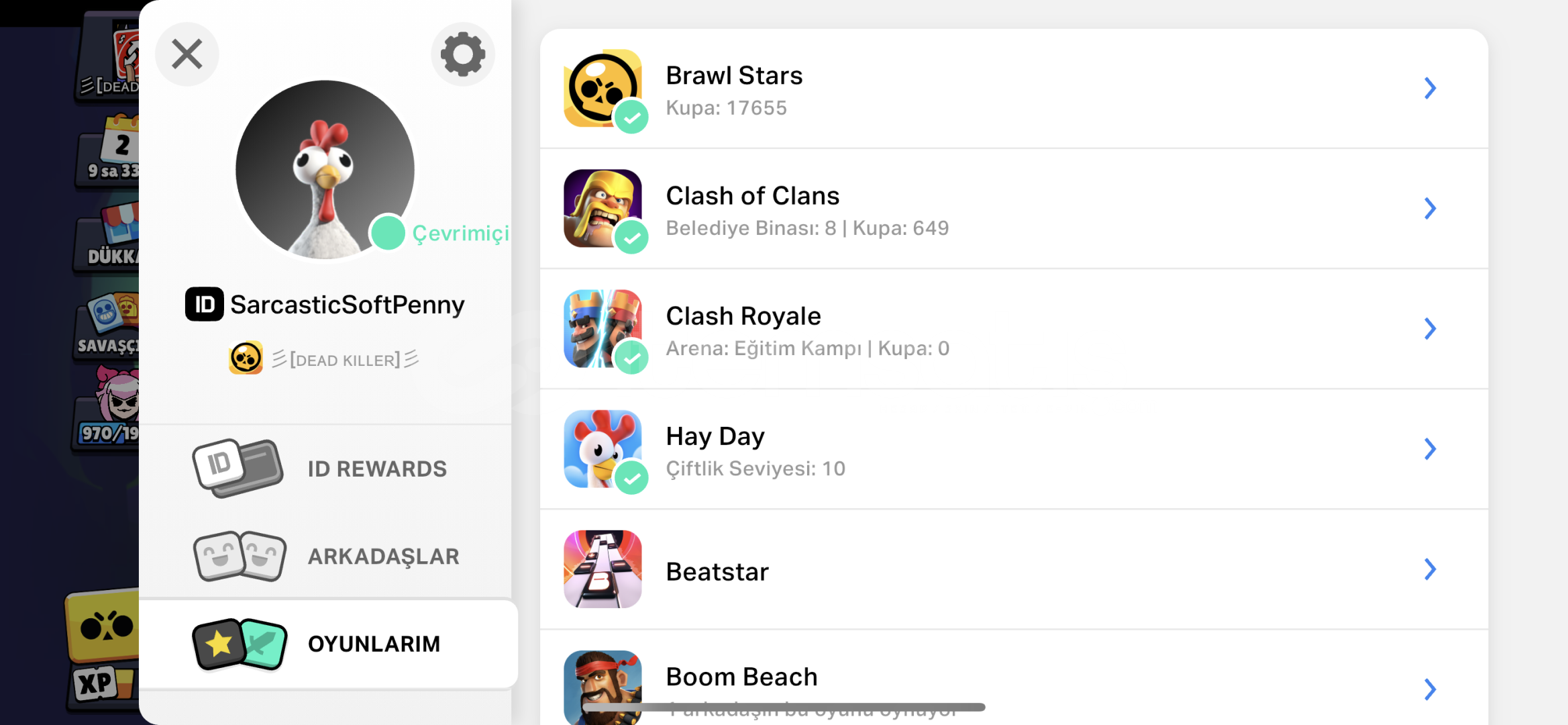Expand the Beatstar row chevron

pyautogui.click(x=1430, y=569)
